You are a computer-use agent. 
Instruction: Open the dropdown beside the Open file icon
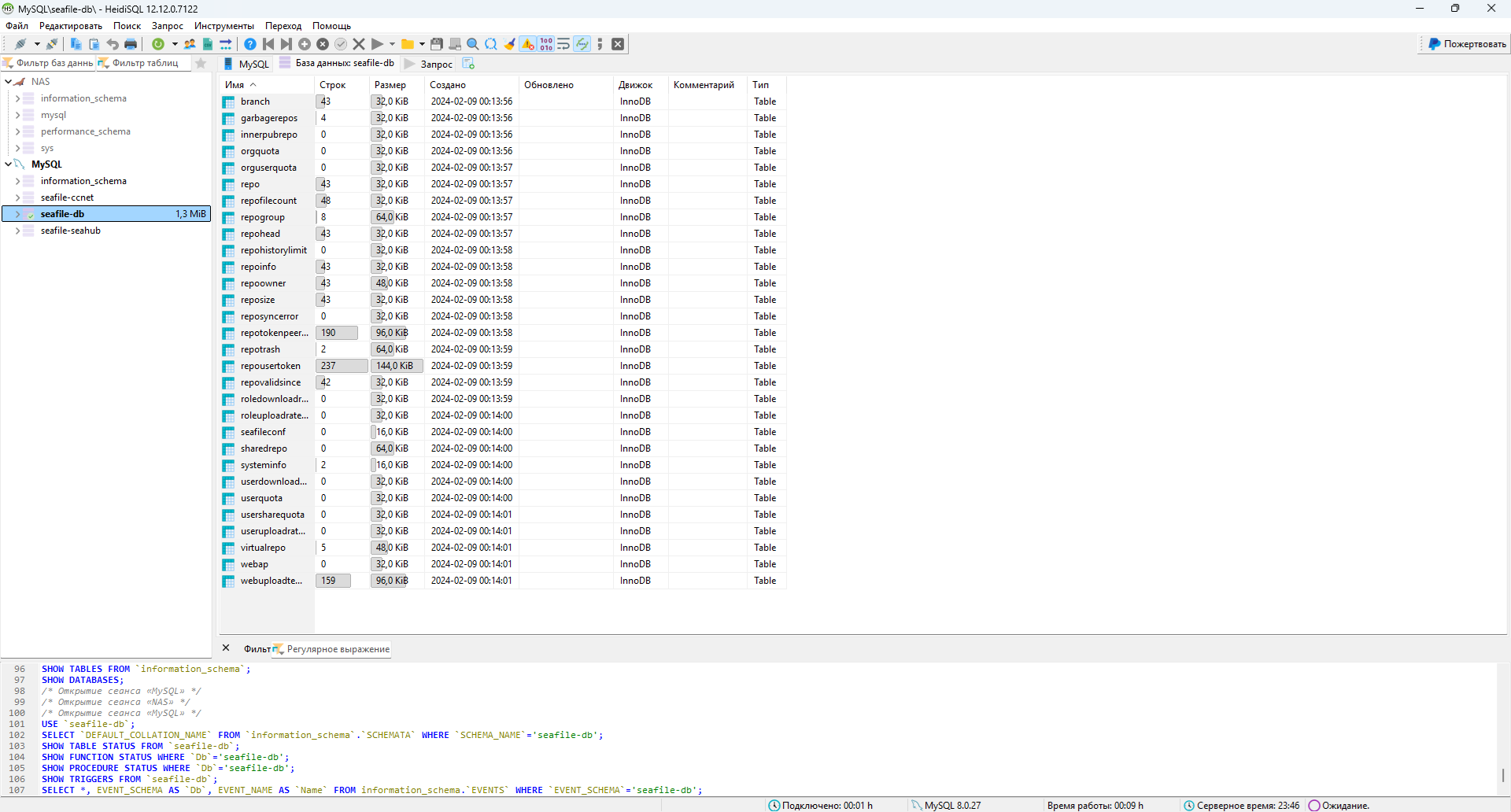point(421,44)
